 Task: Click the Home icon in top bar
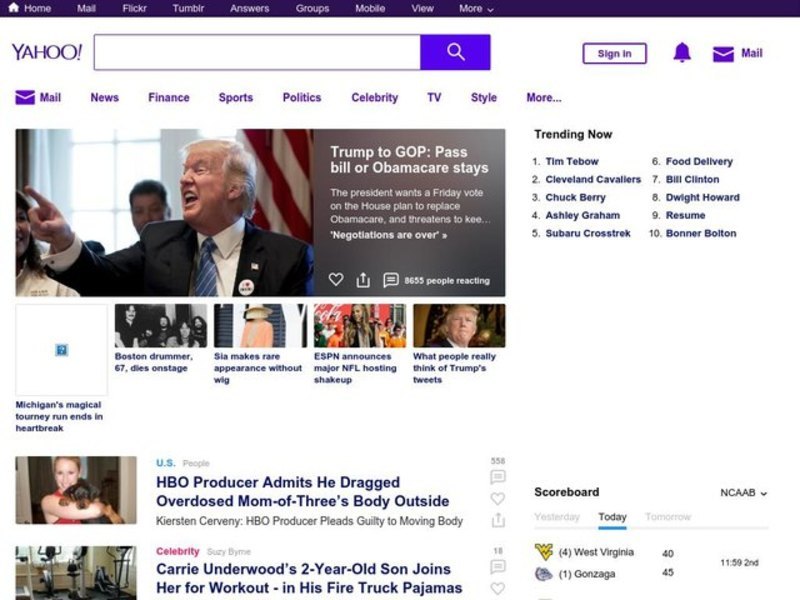coord(14,8)
